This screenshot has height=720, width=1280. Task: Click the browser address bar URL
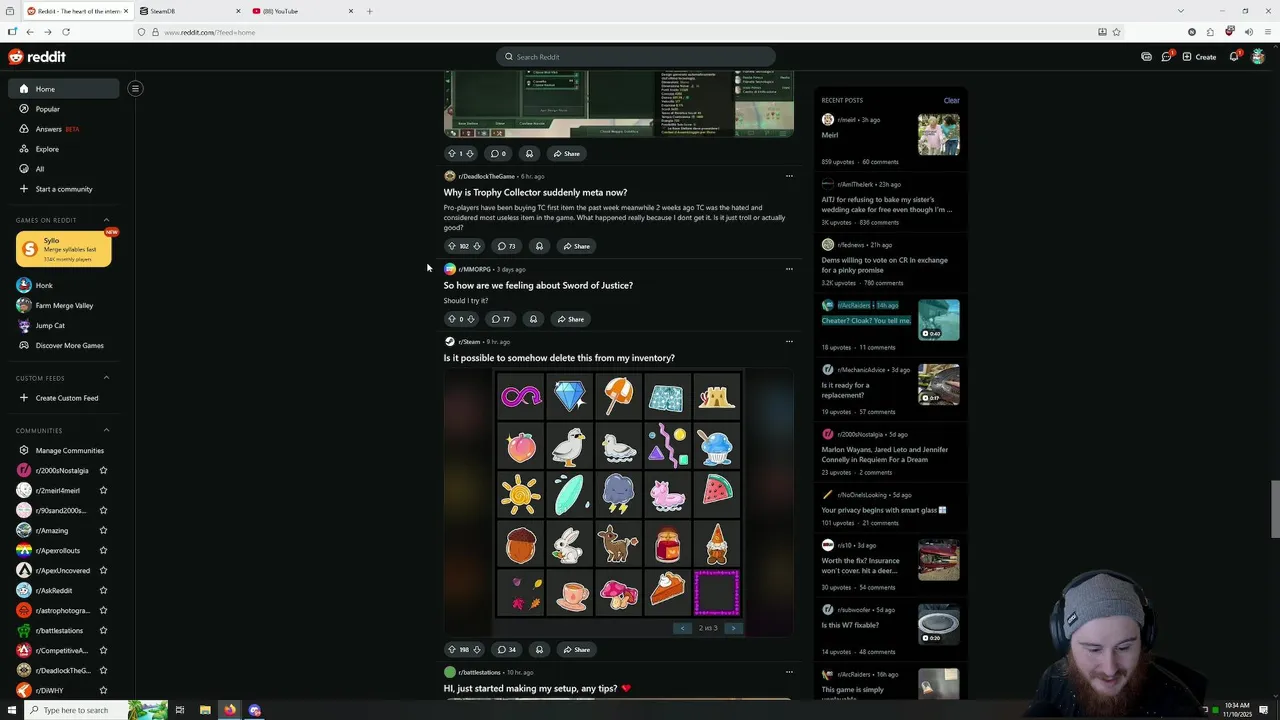point(210,32)
